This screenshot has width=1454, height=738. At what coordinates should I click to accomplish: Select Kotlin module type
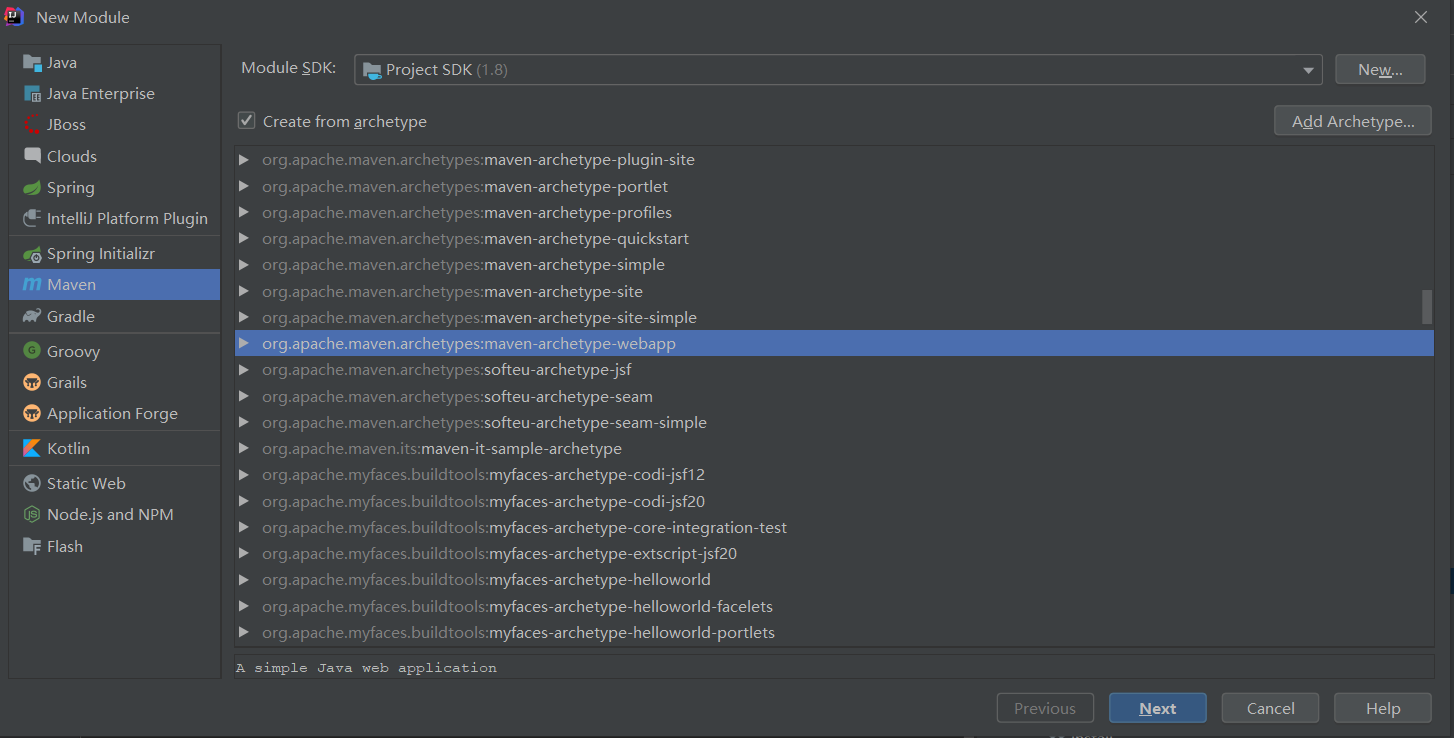[x=114, y=448]
